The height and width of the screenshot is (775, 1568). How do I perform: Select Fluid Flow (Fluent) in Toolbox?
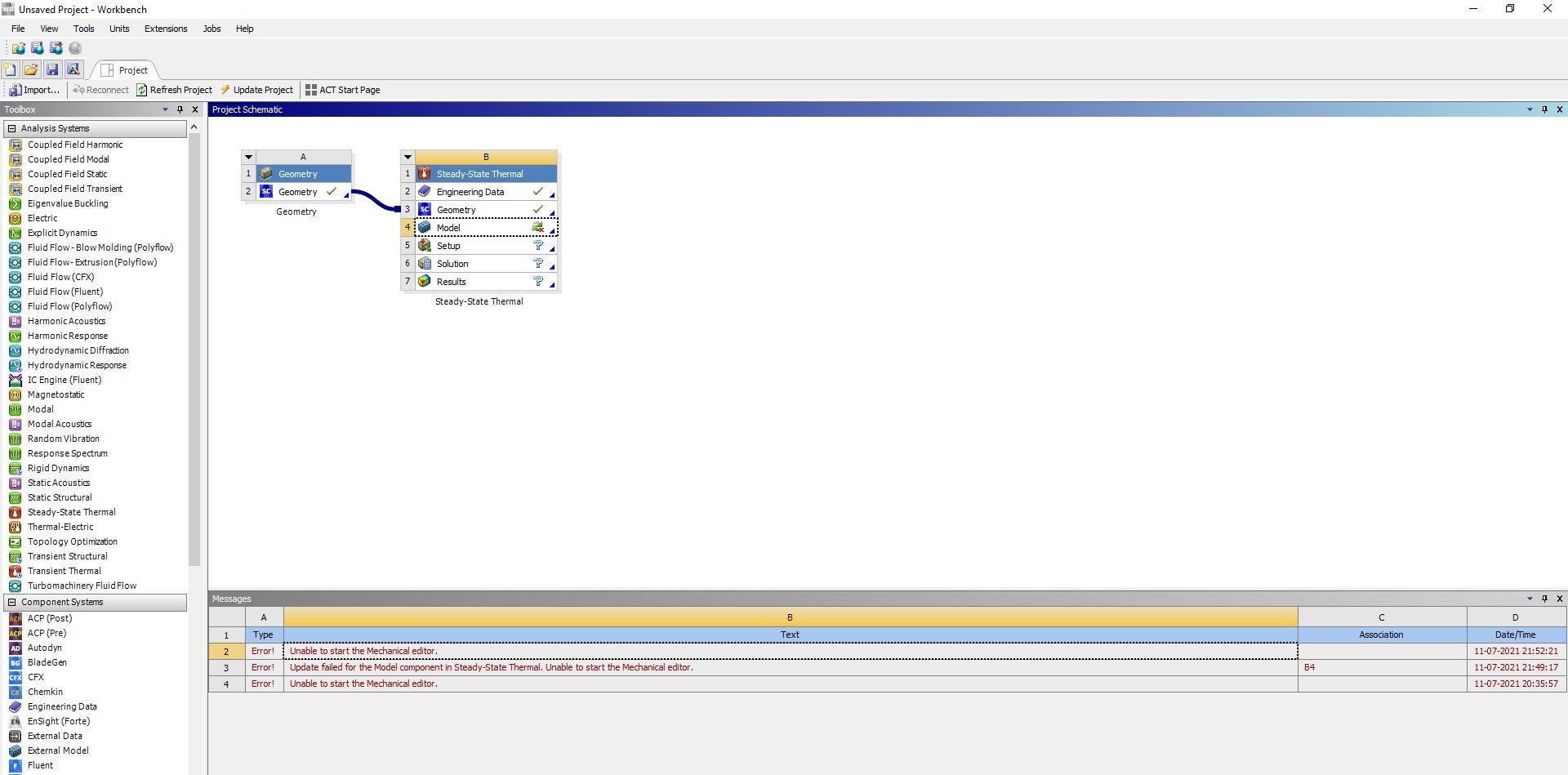[x=65, y=292]
